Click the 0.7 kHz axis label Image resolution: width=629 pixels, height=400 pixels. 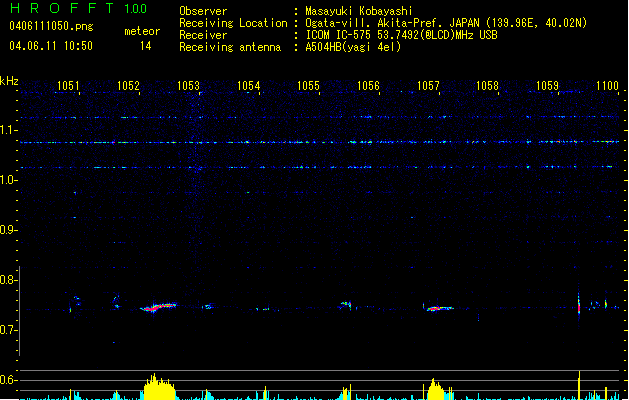click(x=8, y=330)
